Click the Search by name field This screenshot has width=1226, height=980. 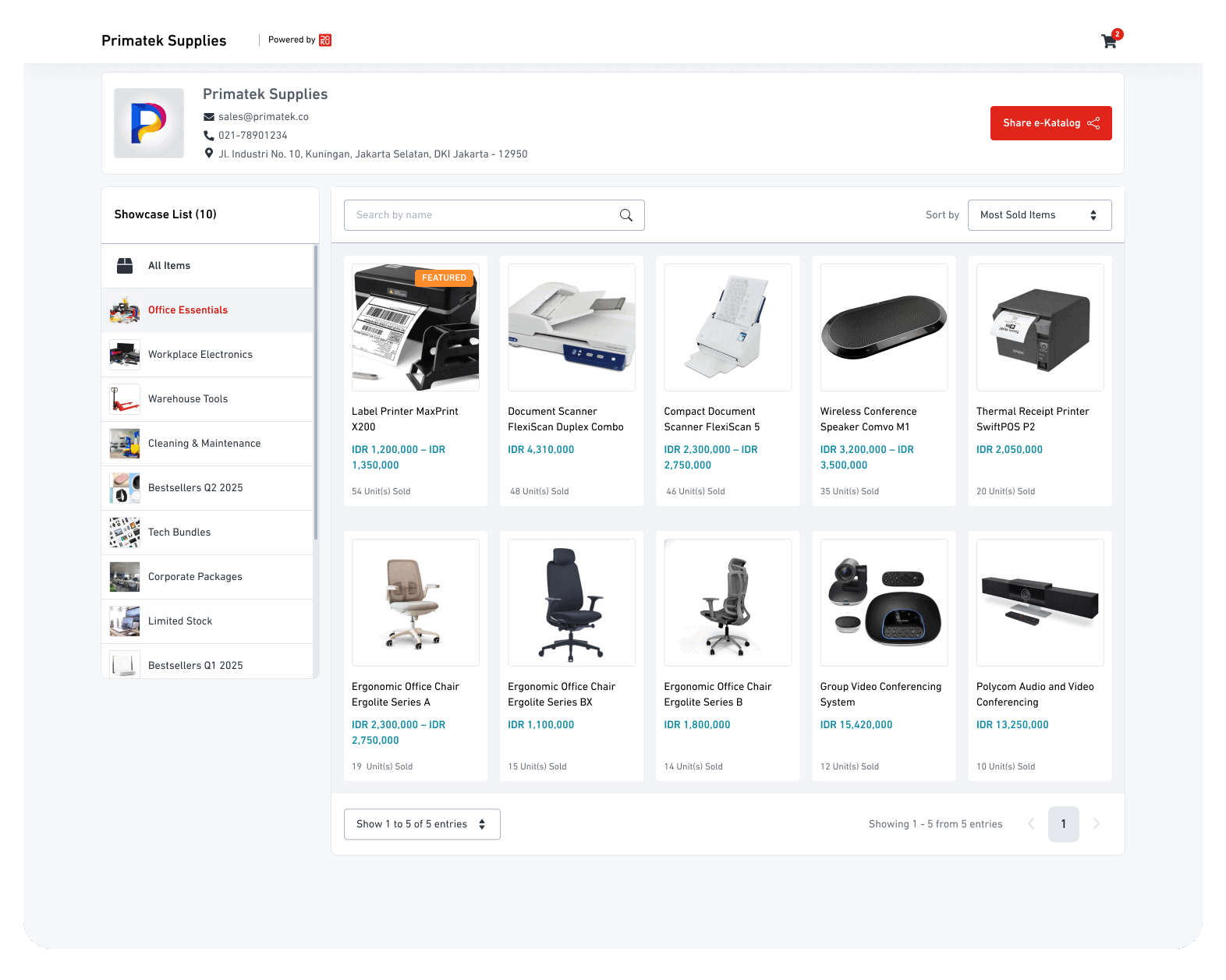tap(484, 215)
